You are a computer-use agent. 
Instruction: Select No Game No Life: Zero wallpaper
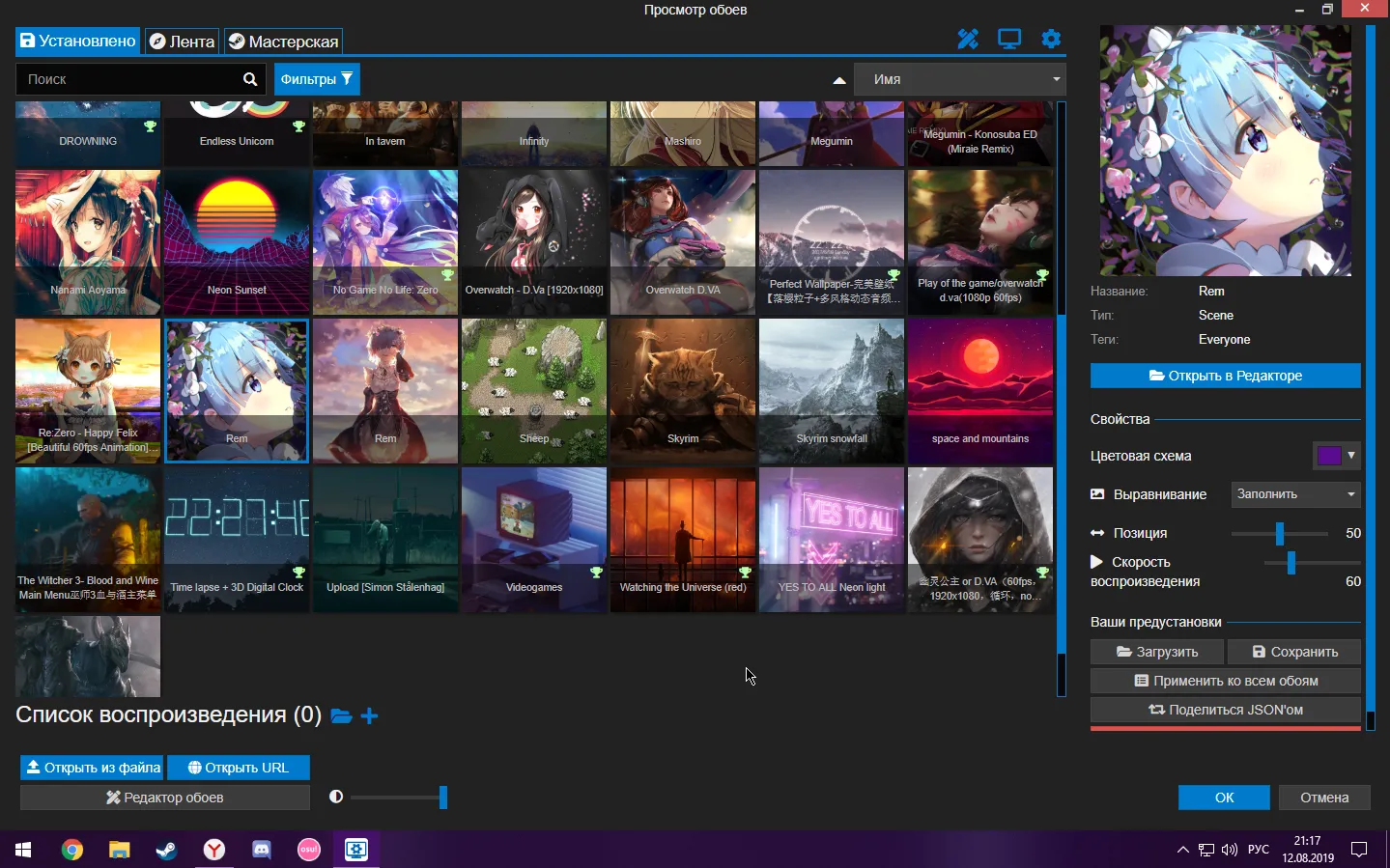point(385,242)
